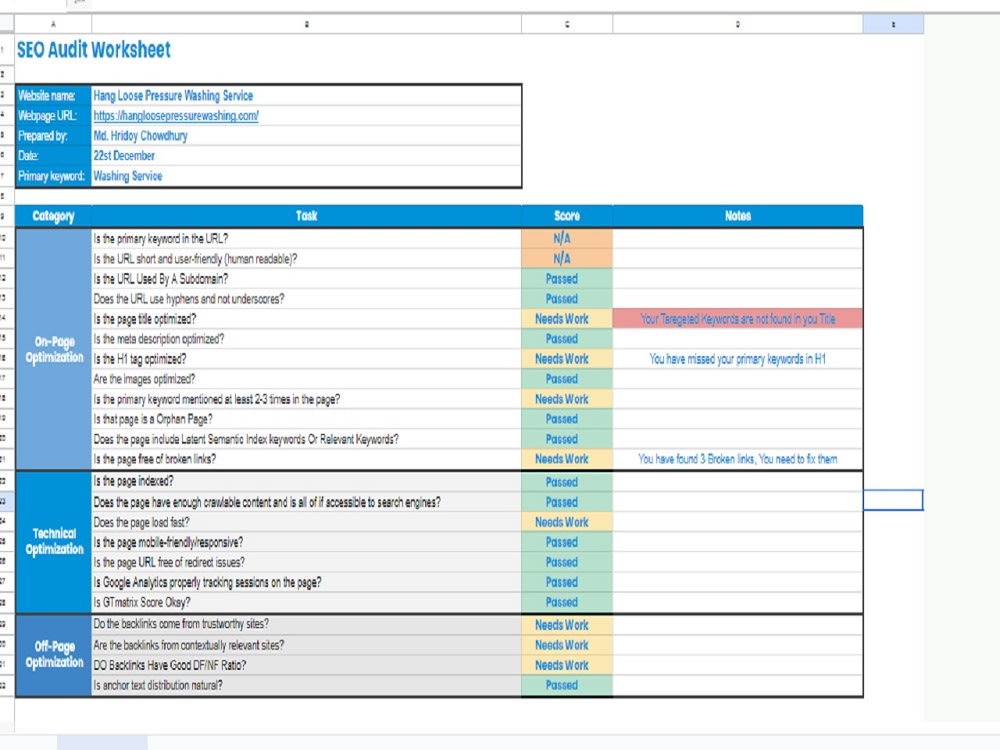Click note about 3 Broken links found
The height and width of the screenshot is (750, 1000).
738,459
